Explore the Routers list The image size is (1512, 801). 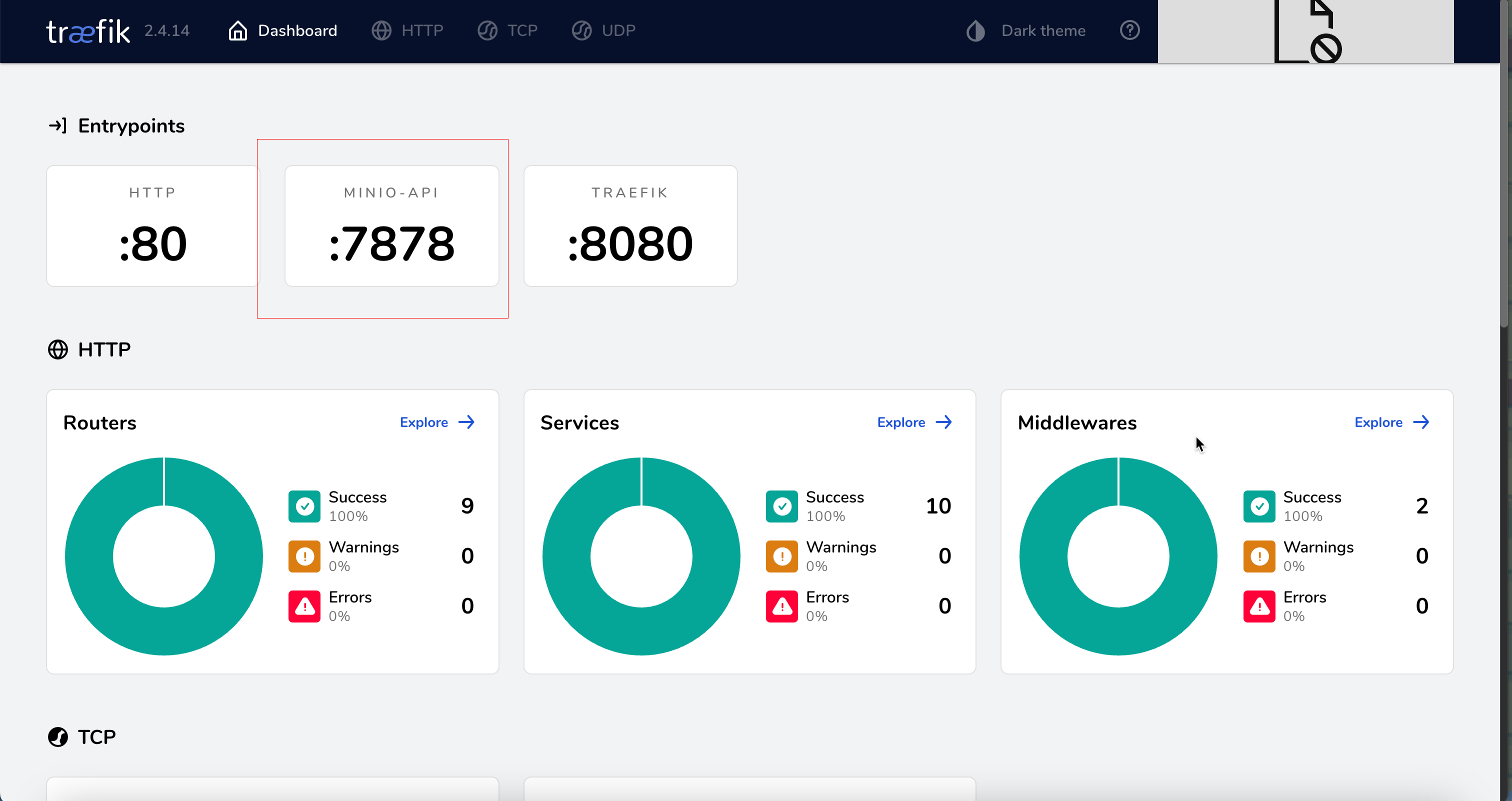click(x=436, y=422)
